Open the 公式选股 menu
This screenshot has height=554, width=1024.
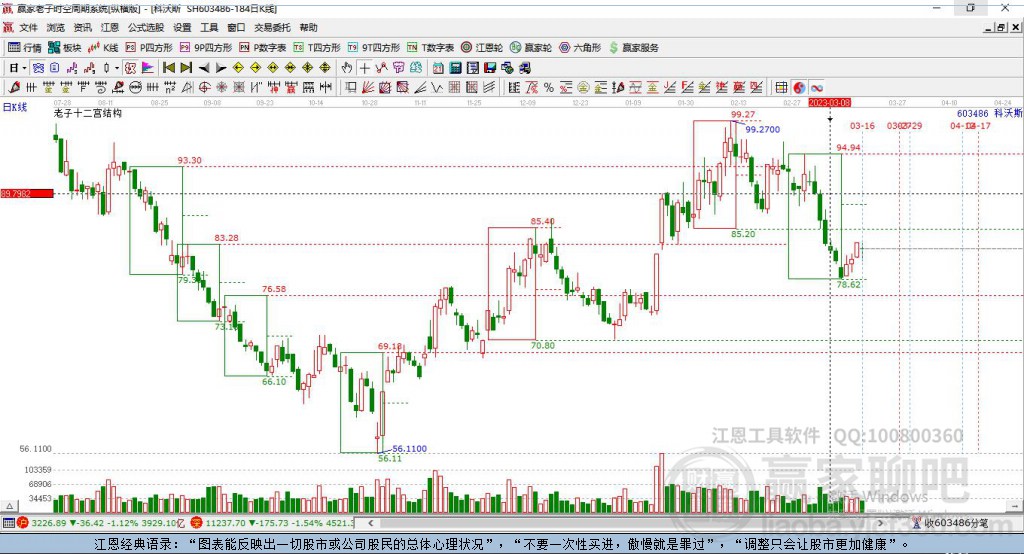coord(146,27)
